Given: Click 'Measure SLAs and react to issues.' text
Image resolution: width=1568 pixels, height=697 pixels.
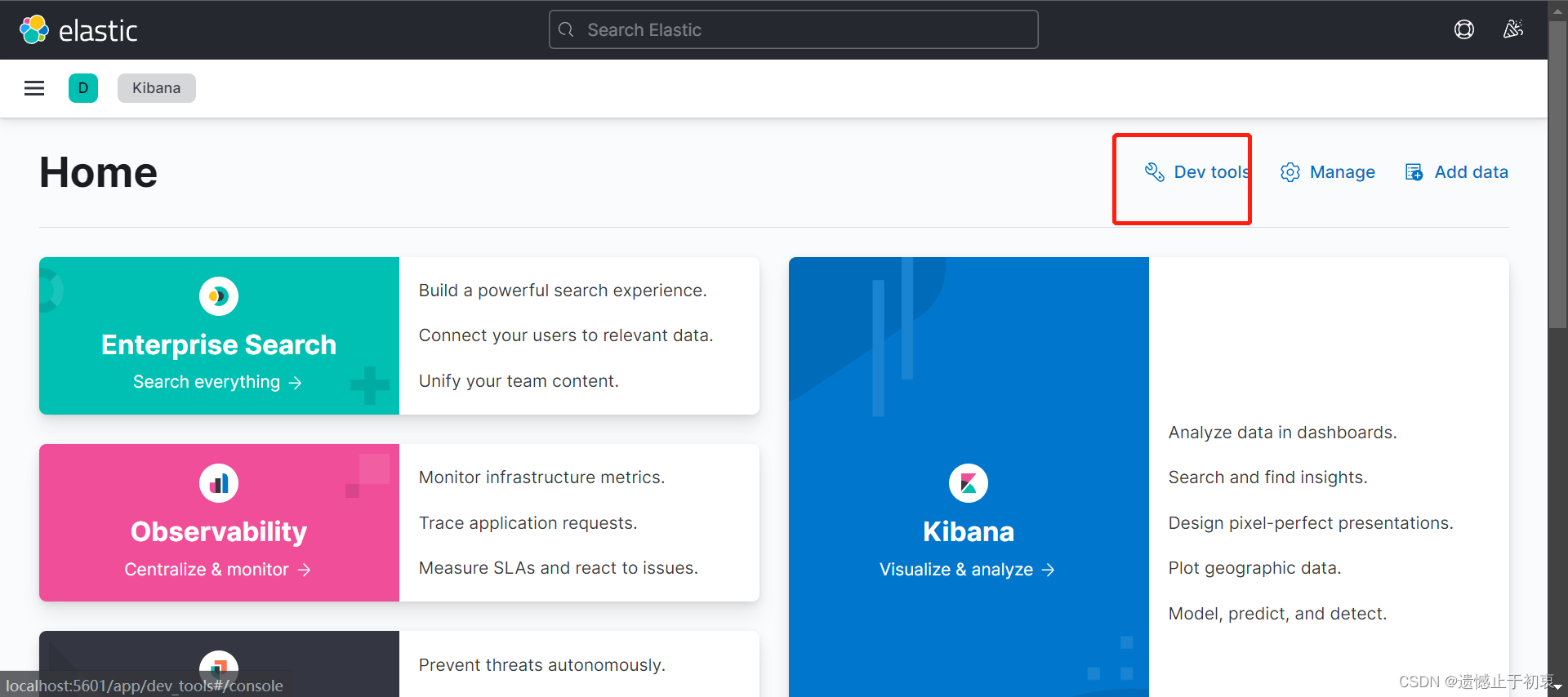Looking at the screenshot, I should (x=559, y=568).
